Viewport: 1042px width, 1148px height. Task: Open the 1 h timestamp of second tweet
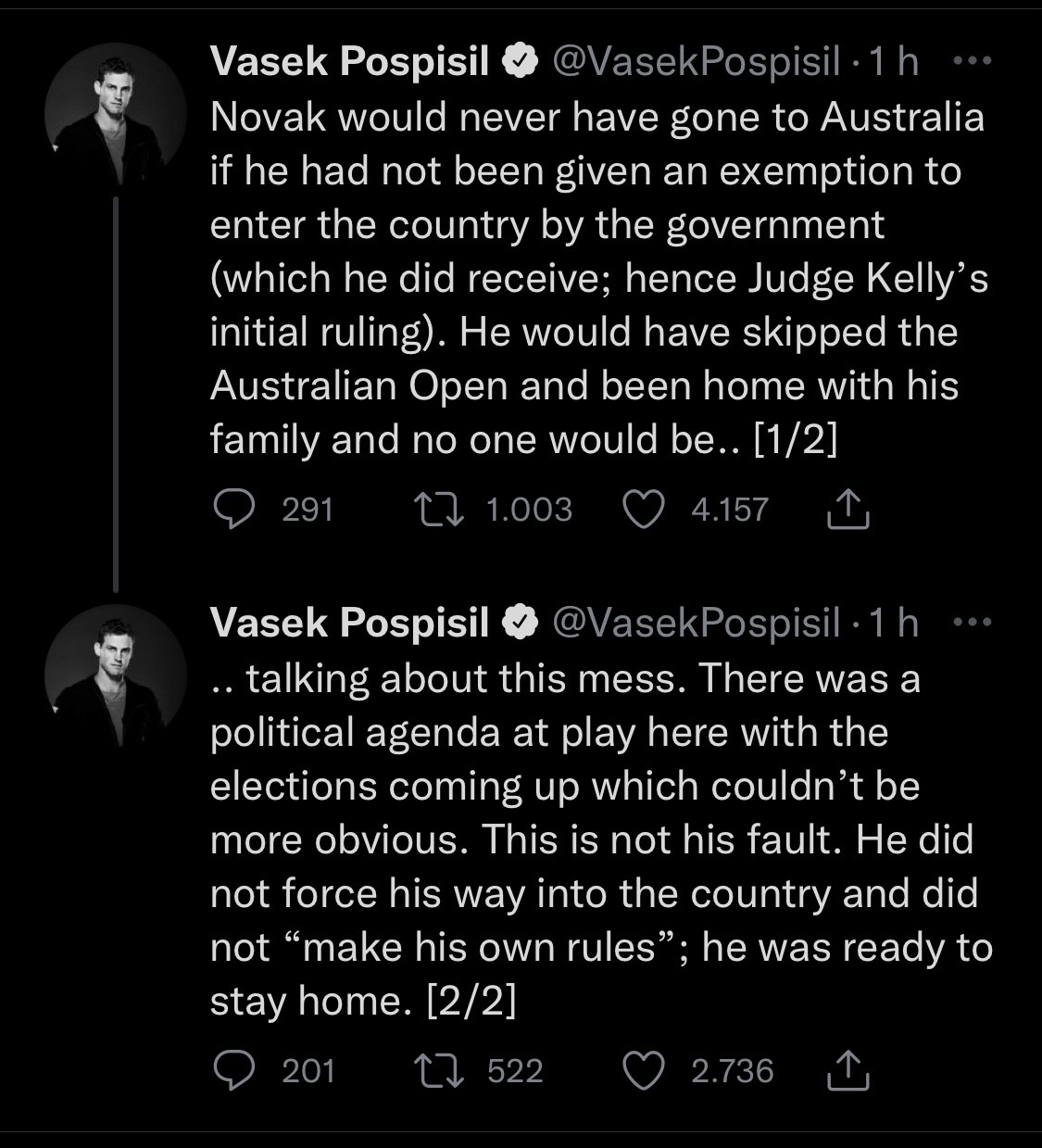pos(894,624)
